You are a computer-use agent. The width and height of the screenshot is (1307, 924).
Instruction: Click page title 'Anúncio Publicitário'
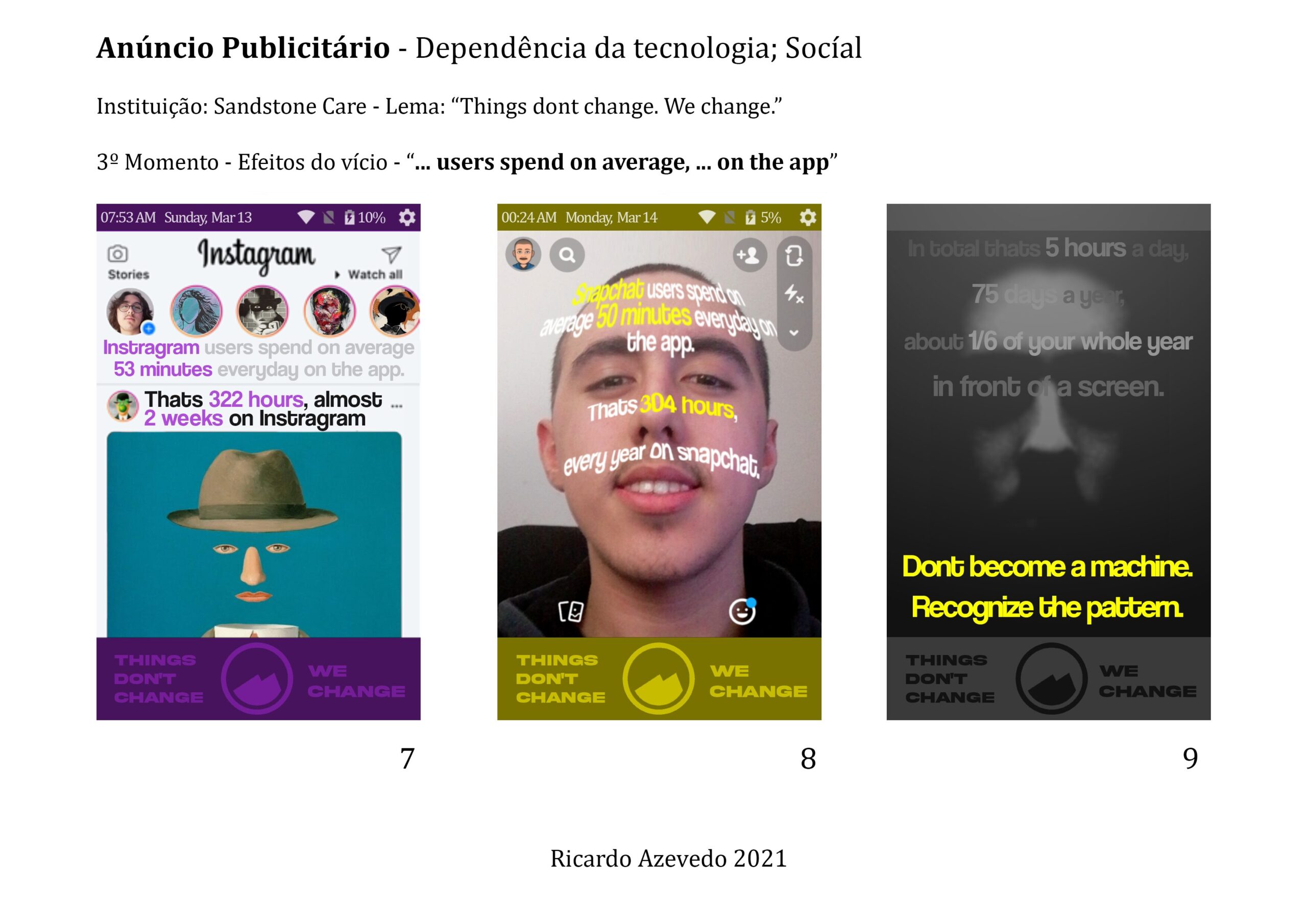[243, 47]
